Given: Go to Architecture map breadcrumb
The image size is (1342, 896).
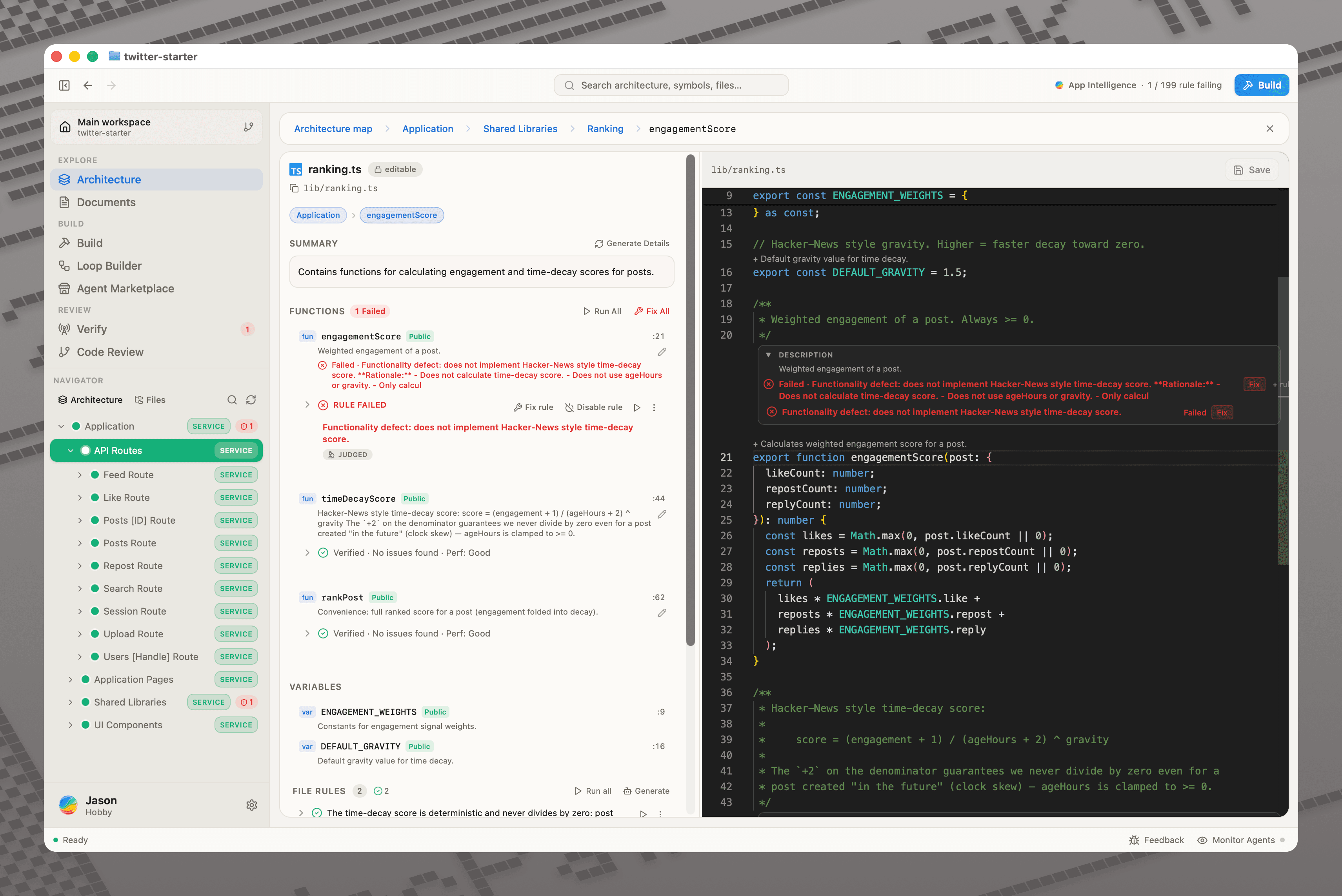Looking at the screenshot, I should coord(333,129).
